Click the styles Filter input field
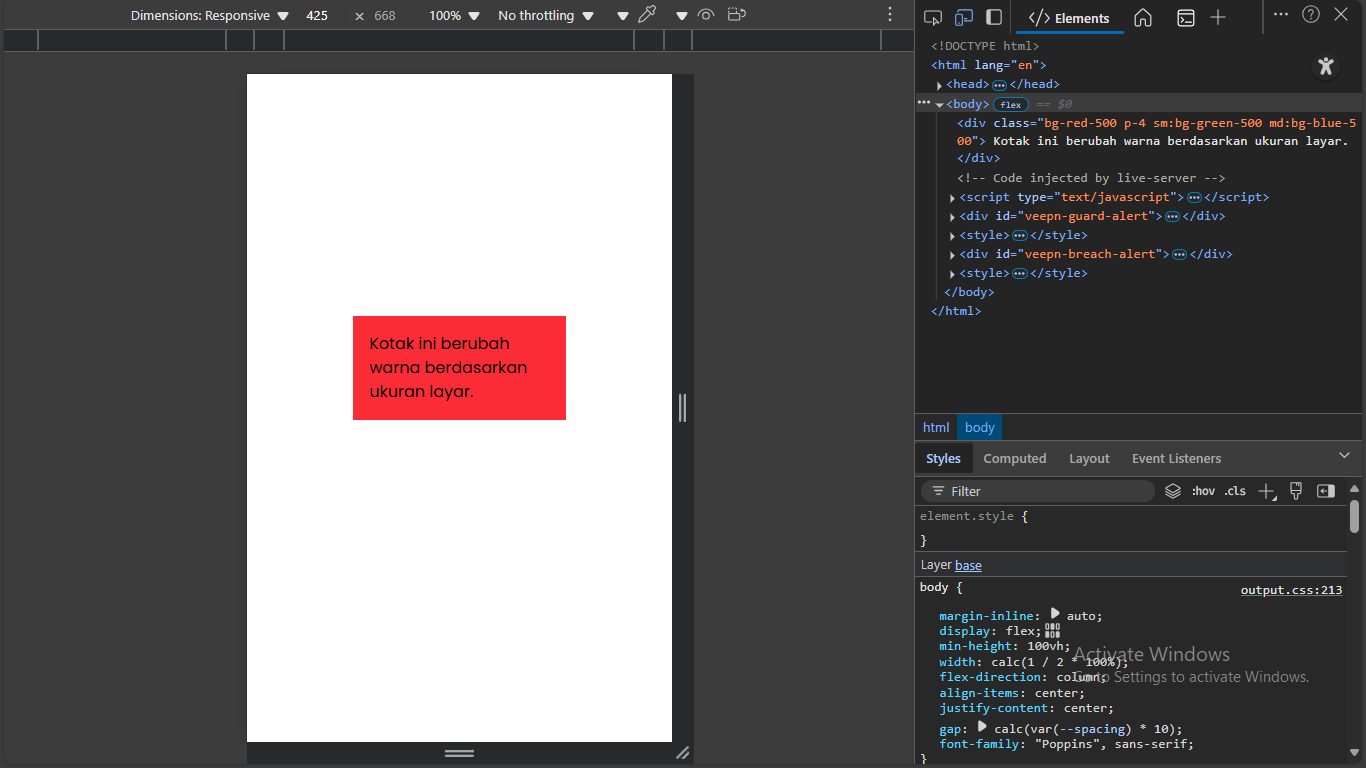The width and height of the screenshot is (1366, 768). click(x=1038, y=491)
